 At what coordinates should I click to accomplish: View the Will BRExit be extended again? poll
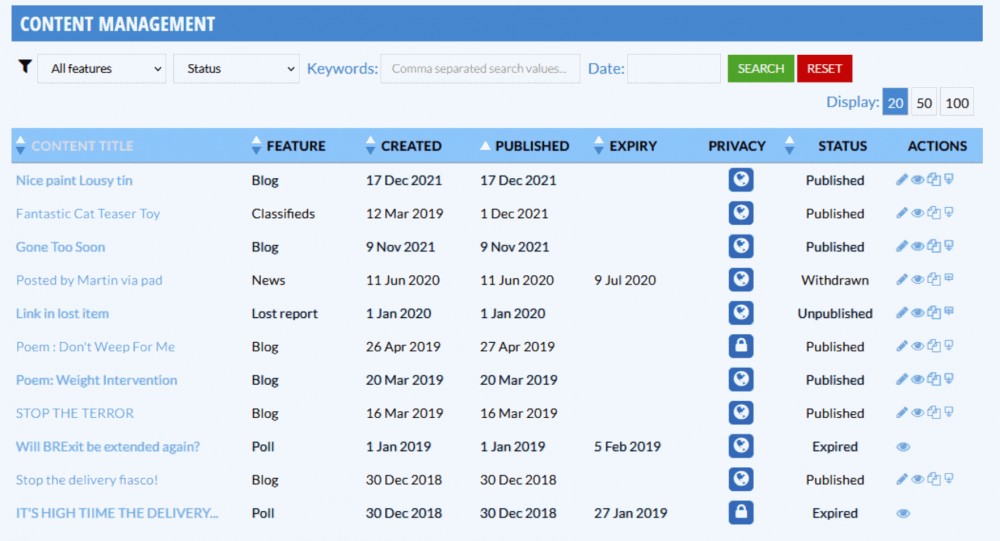coord(903,447)
